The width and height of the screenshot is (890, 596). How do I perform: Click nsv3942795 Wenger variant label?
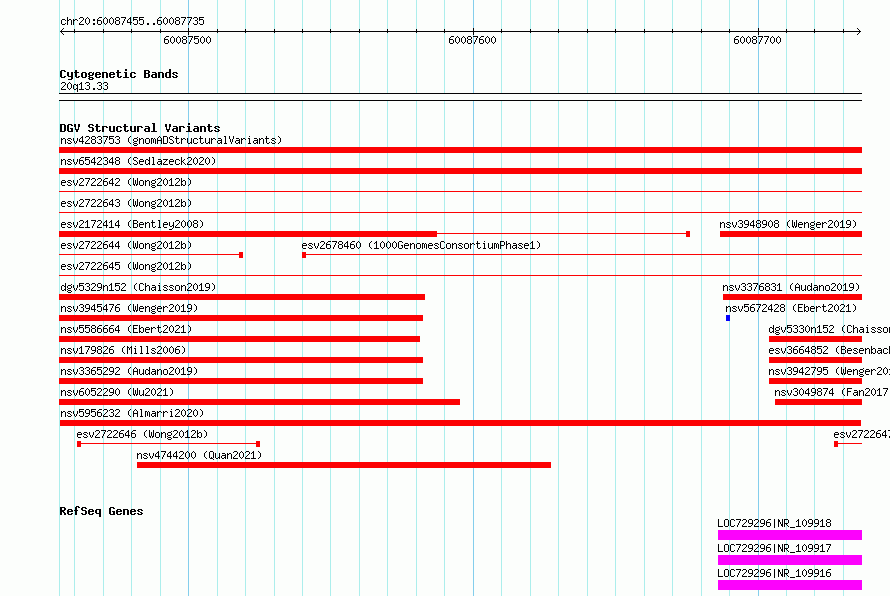[x=829, y=371]
